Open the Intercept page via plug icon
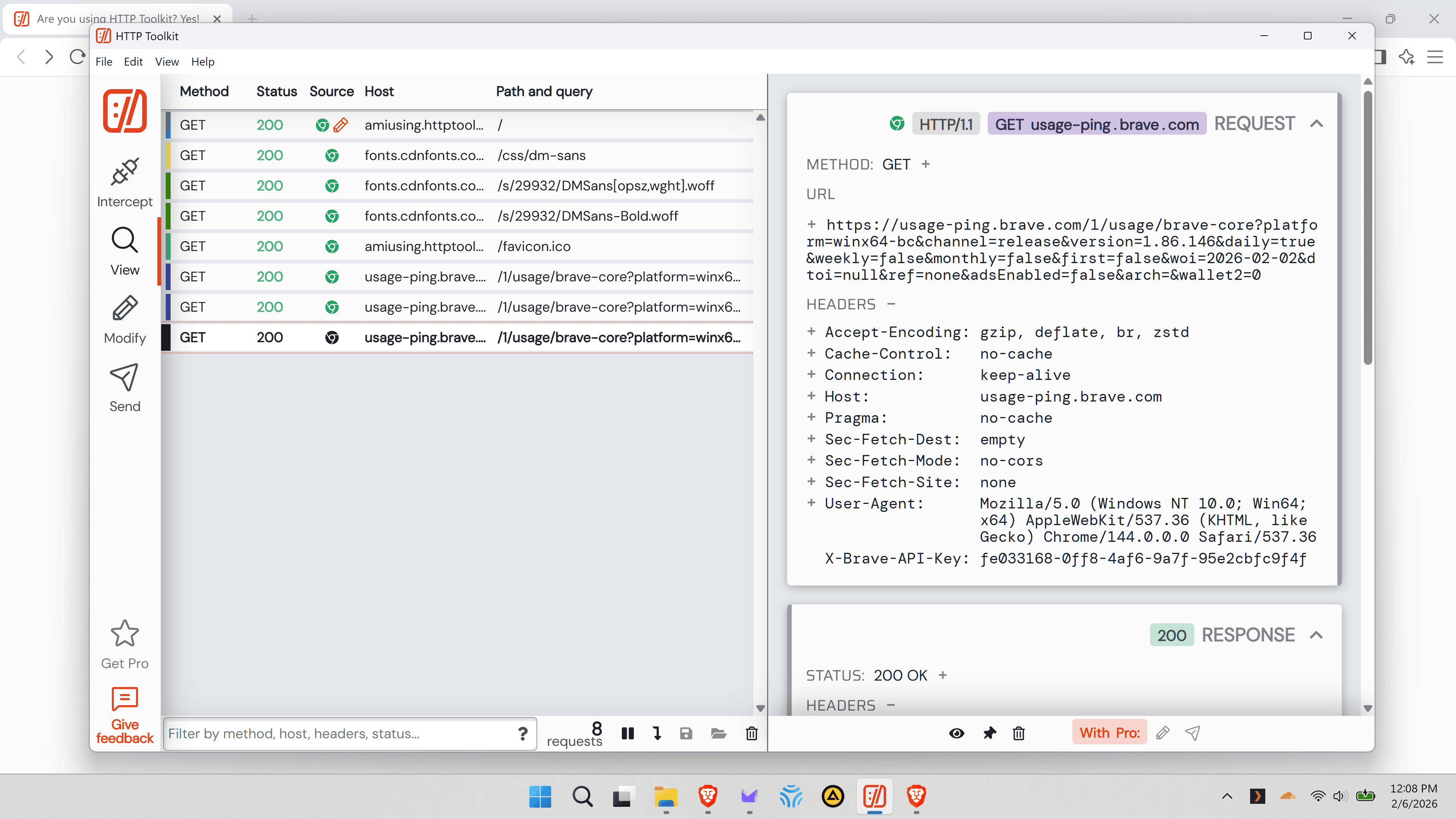 (x=124, y=172)
